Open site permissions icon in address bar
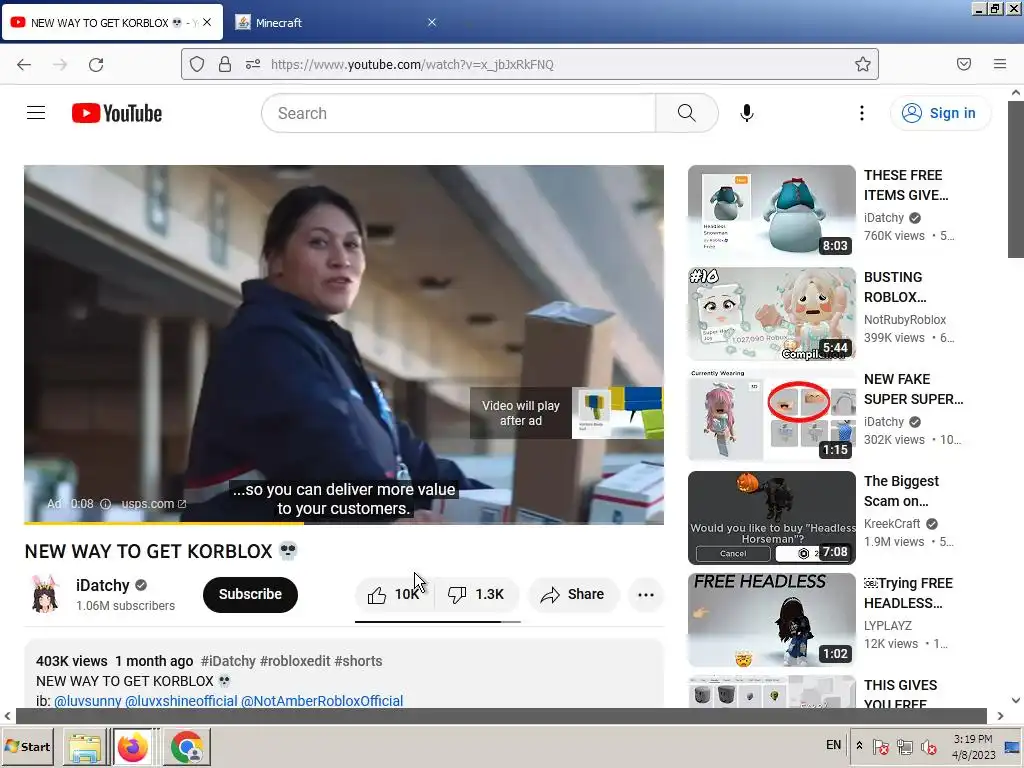The height and width of the screenshot is (768, 1024). [253, 64]
